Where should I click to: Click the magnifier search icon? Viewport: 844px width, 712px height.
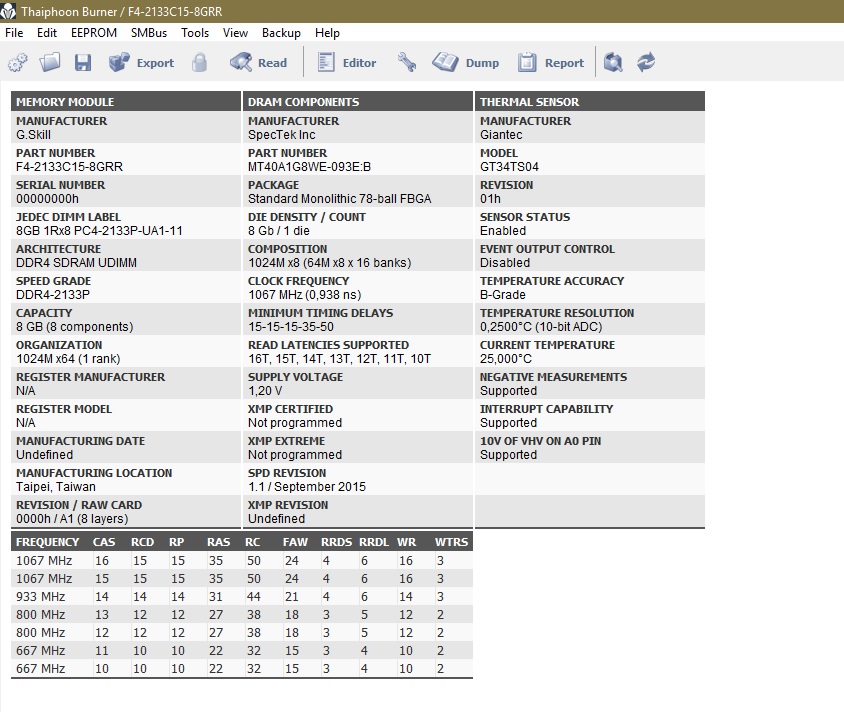click(x=613, y=62)
